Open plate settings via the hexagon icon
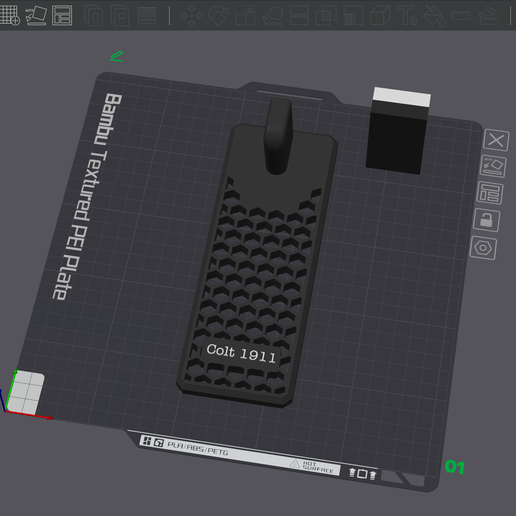Viewport: 516px width, 516px height. (x=483, y=248)
